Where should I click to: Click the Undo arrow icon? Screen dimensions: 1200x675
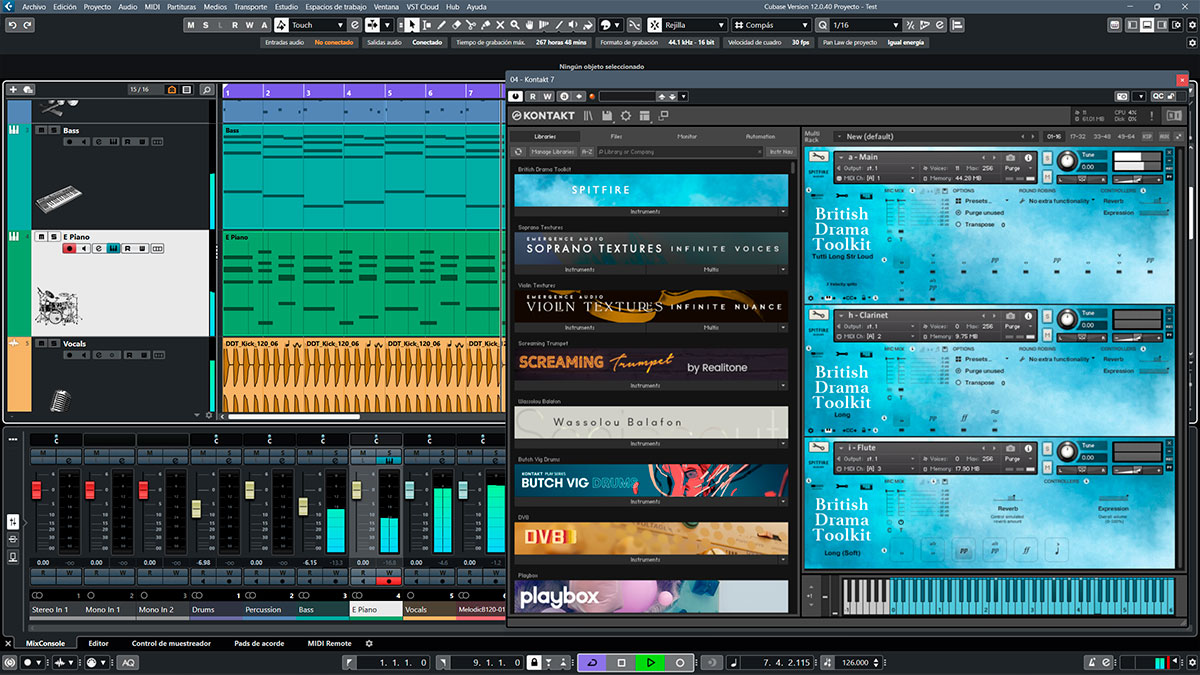(12, 25)
